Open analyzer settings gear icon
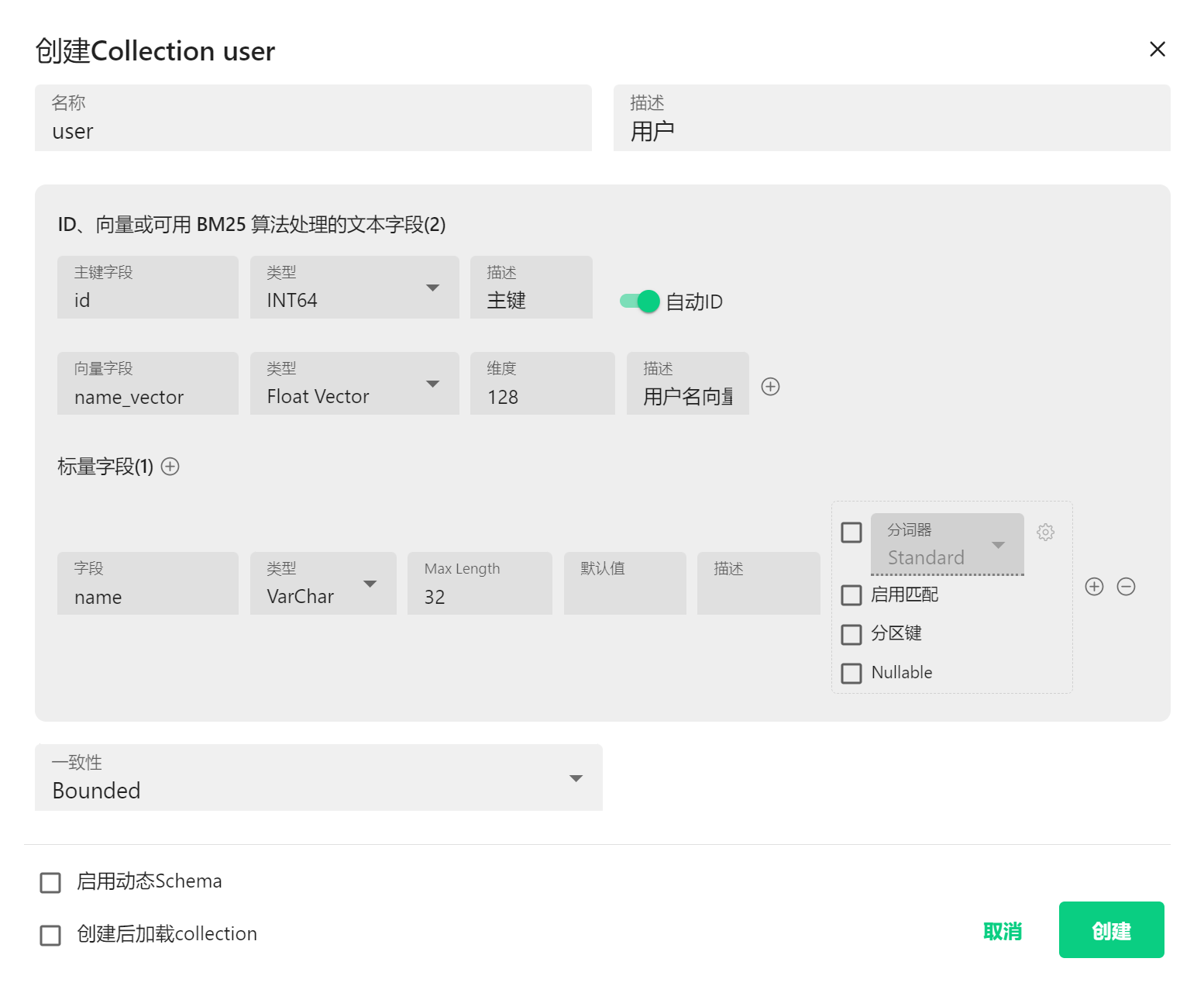 pyautogui.click(x=1045, y=533)
